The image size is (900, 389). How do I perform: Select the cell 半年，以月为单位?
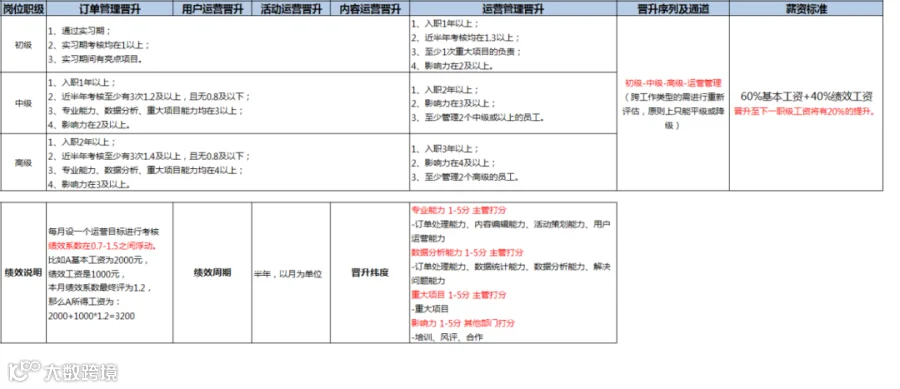[x=291, y=274]
